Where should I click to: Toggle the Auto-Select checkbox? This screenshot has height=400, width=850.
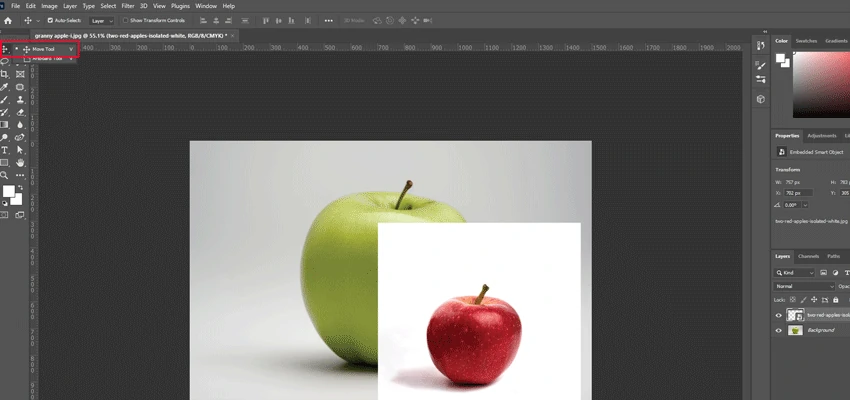(50, 21)
